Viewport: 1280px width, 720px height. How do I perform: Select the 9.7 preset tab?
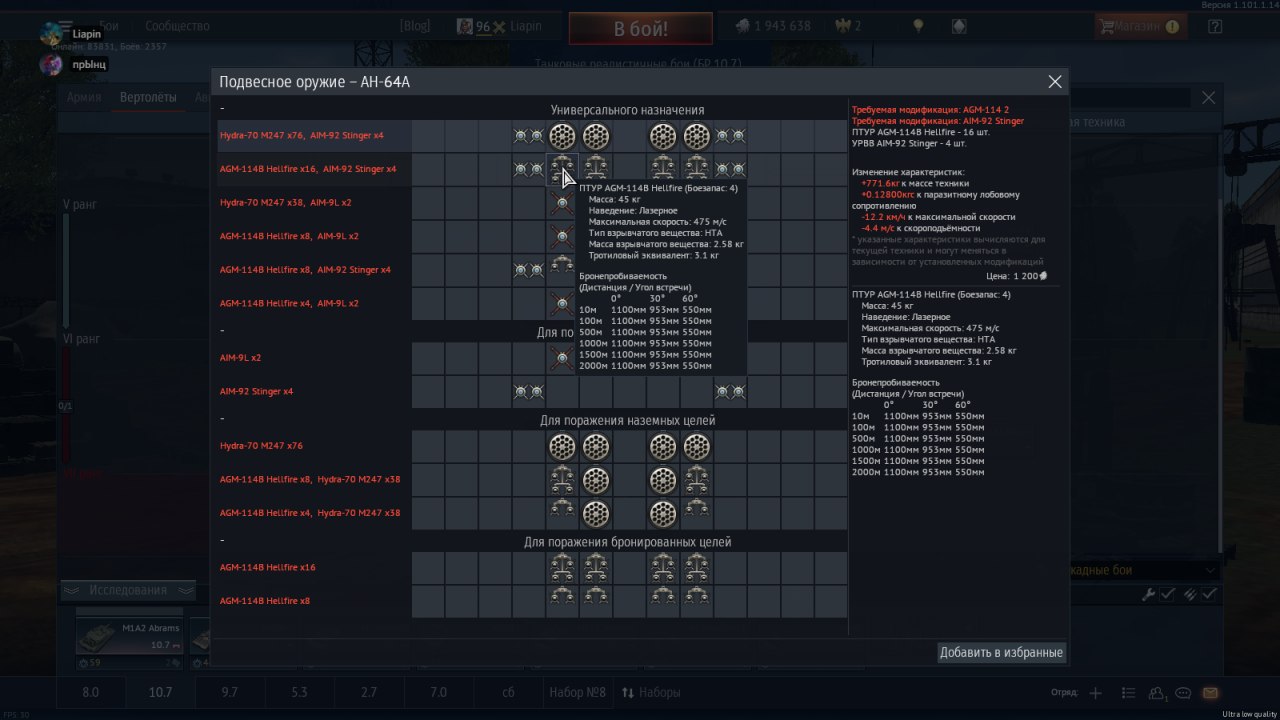[230, 692]
